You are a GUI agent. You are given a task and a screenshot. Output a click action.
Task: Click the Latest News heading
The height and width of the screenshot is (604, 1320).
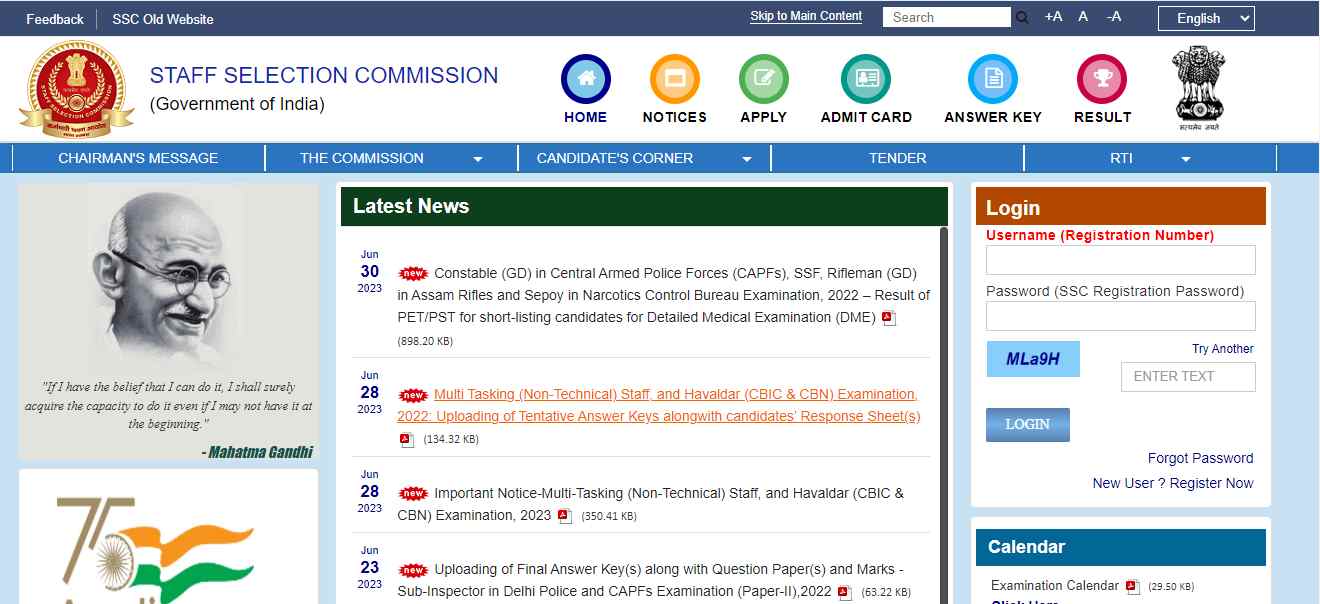pyautogui.click(x=411, y=206)
